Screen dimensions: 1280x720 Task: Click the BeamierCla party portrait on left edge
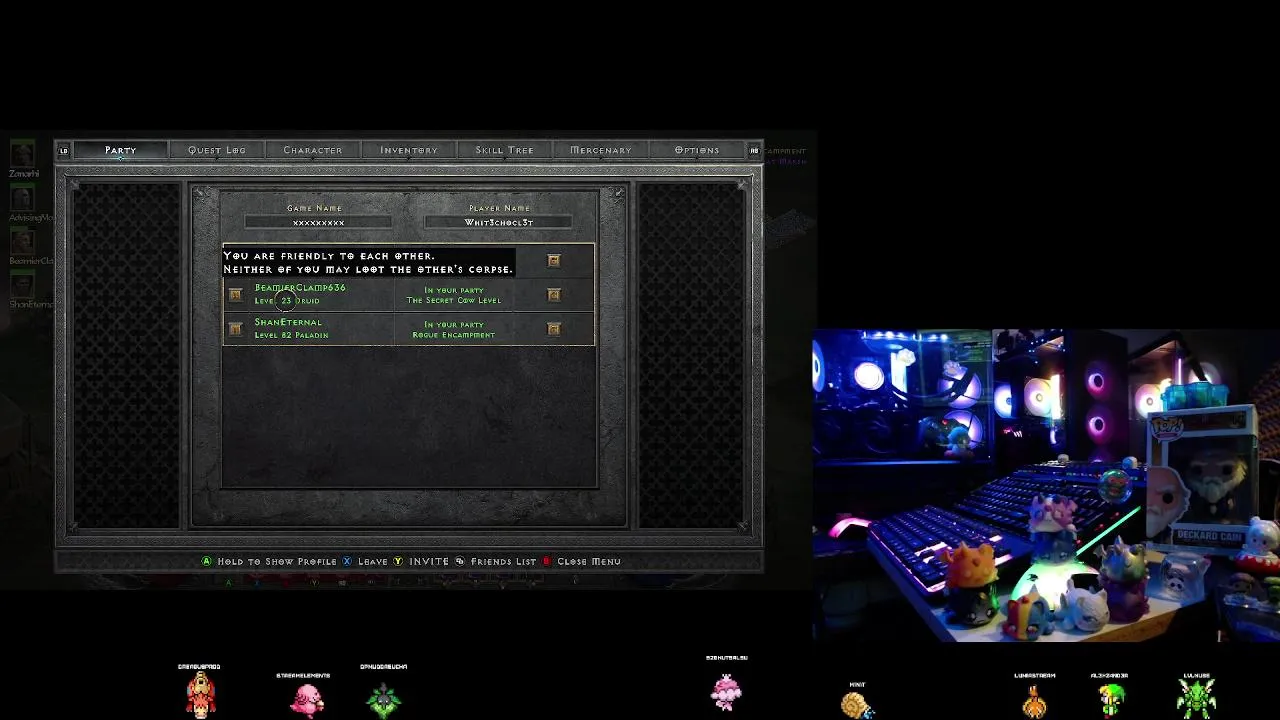[x=22, y=241]
